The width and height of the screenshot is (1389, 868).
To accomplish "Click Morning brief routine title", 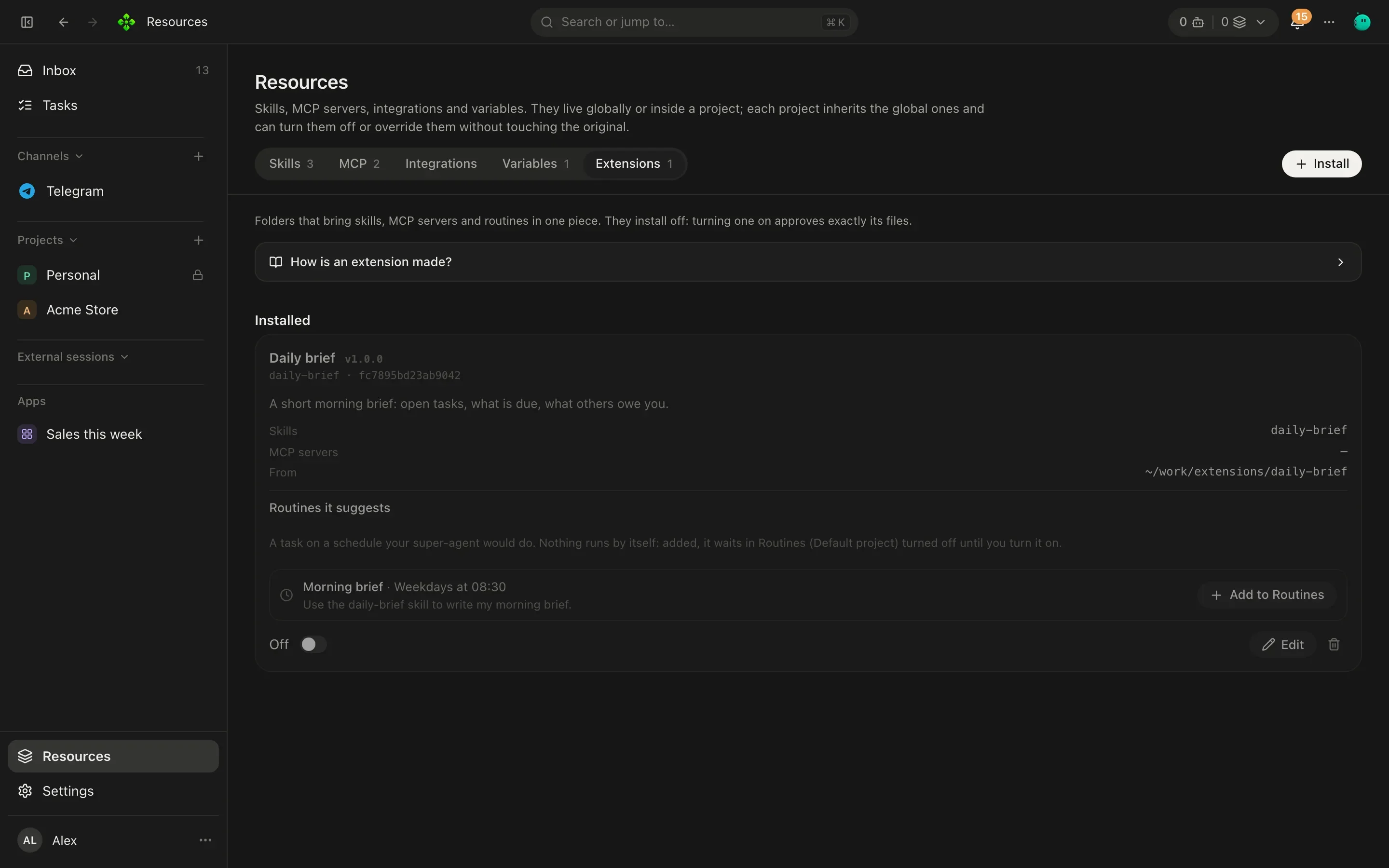I will [342, 587].
